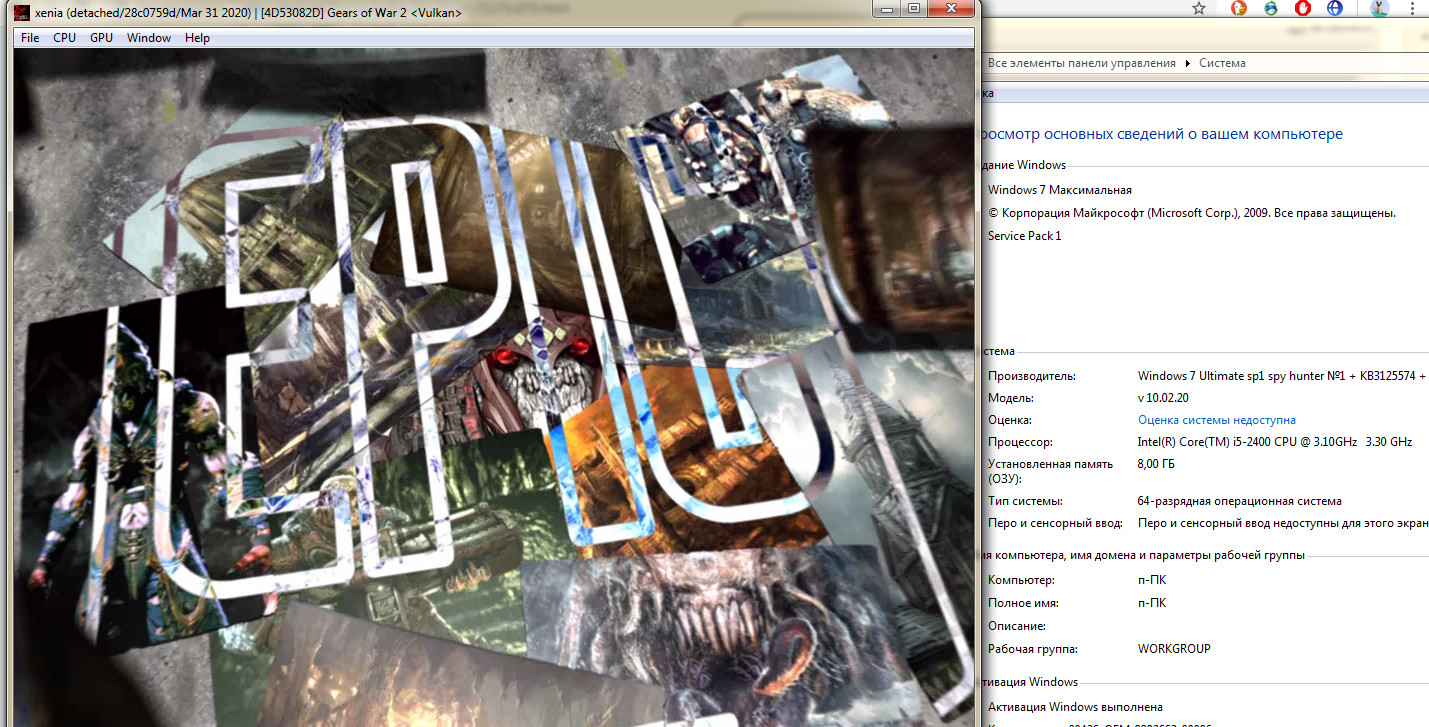Close the xenia Gears of War 2 window
The height and width of the screenshot is (727, 1429).
[951, 9]
